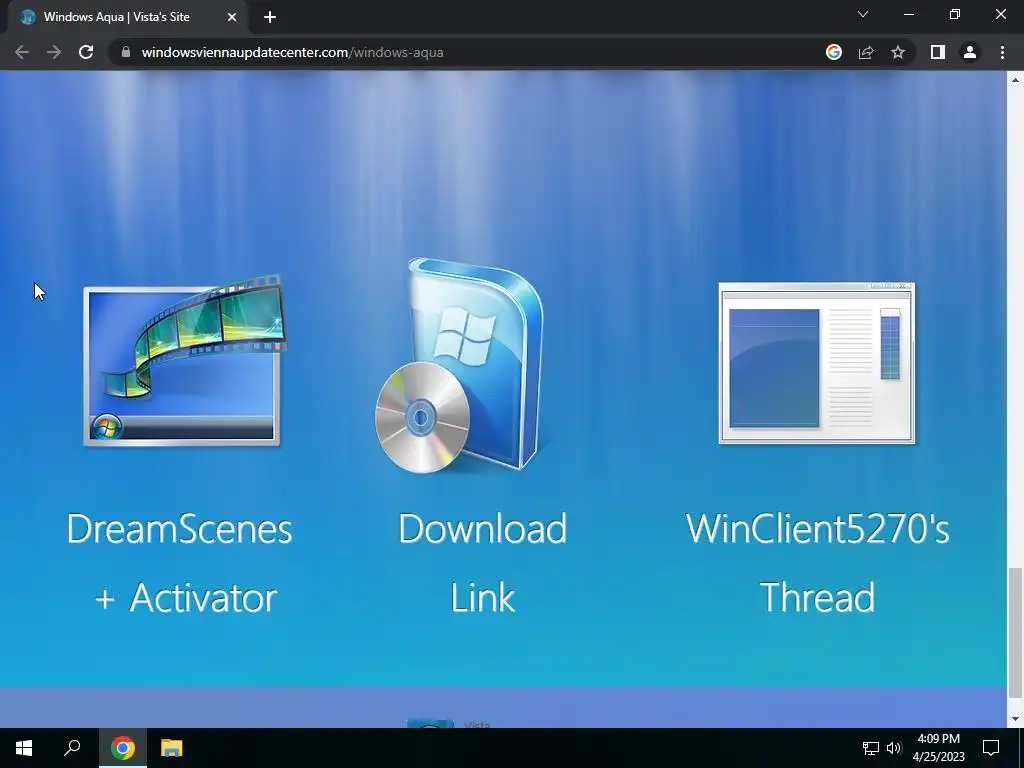Minimize the Chrome window
This screenshot has height=768, width=1024.
coord(909,14)
